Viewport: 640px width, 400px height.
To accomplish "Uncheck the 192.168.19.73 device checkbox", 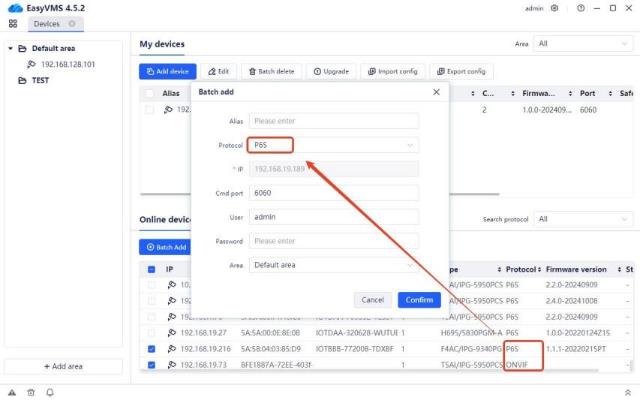I will pyautogui.click(x=152, y=365).
